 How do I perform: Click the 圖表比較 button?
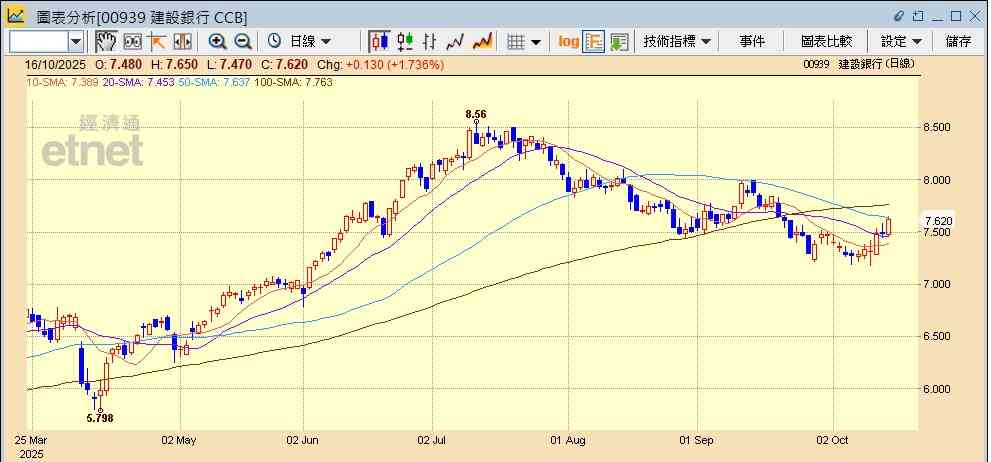(x=826, y=41)
